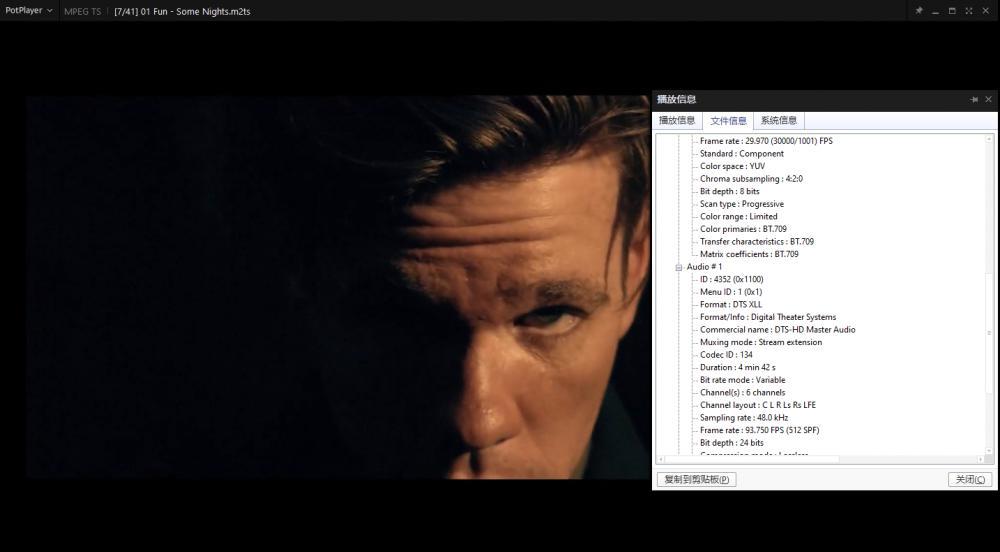1000x552 pixels.
Task: Select the 'Muxing mode : Stream extension' row
Action: point(761,342)
